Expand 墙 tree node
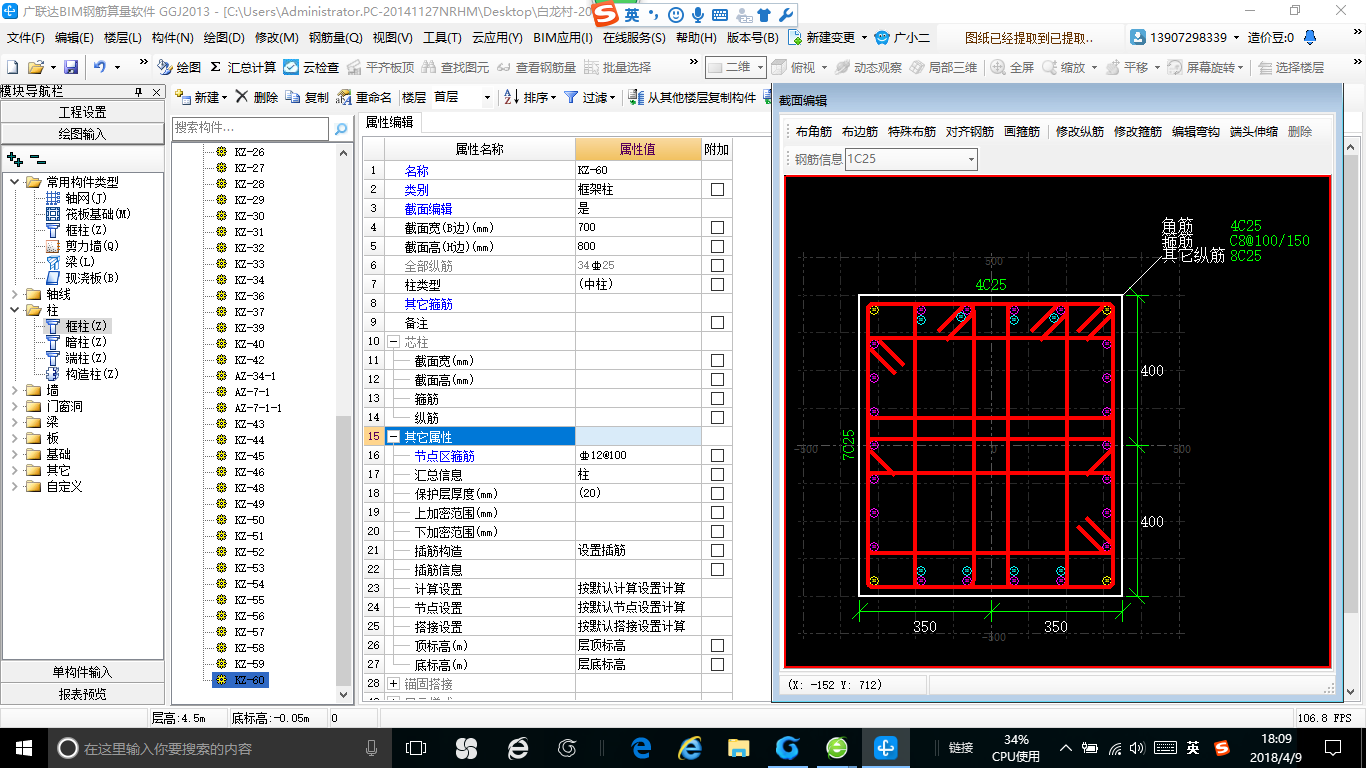Image resolution: width=1366 pixels, height=768 pixels. (14, 390)
